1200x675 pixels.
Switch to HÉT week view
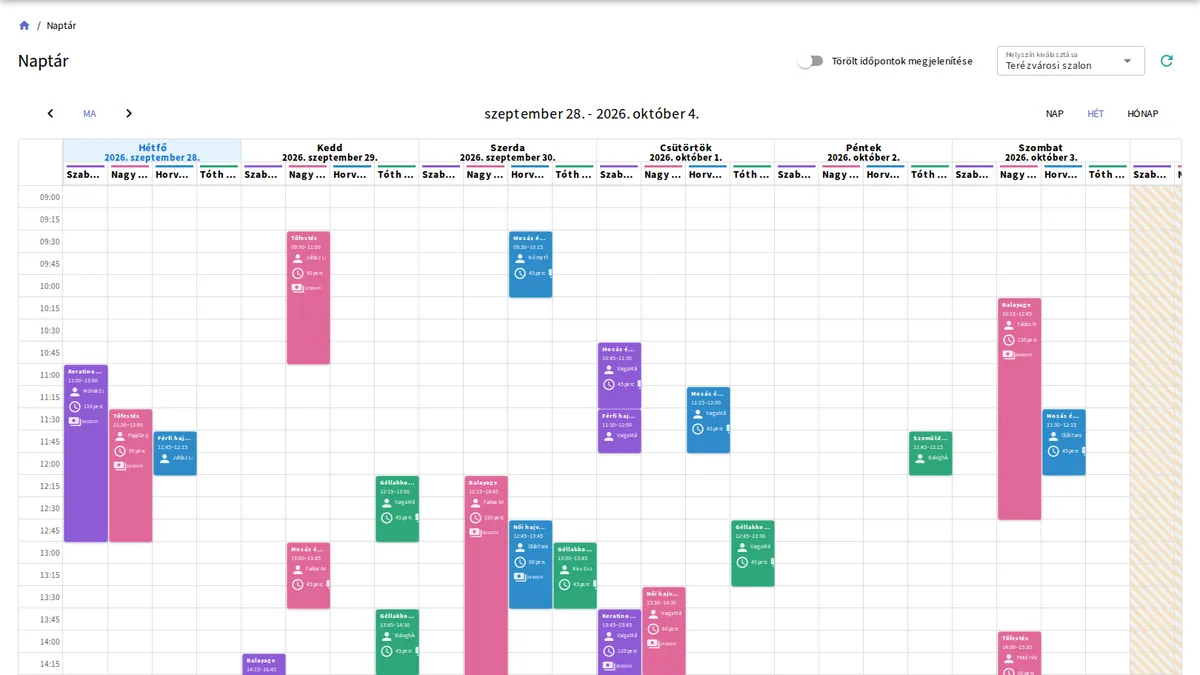1096,114
